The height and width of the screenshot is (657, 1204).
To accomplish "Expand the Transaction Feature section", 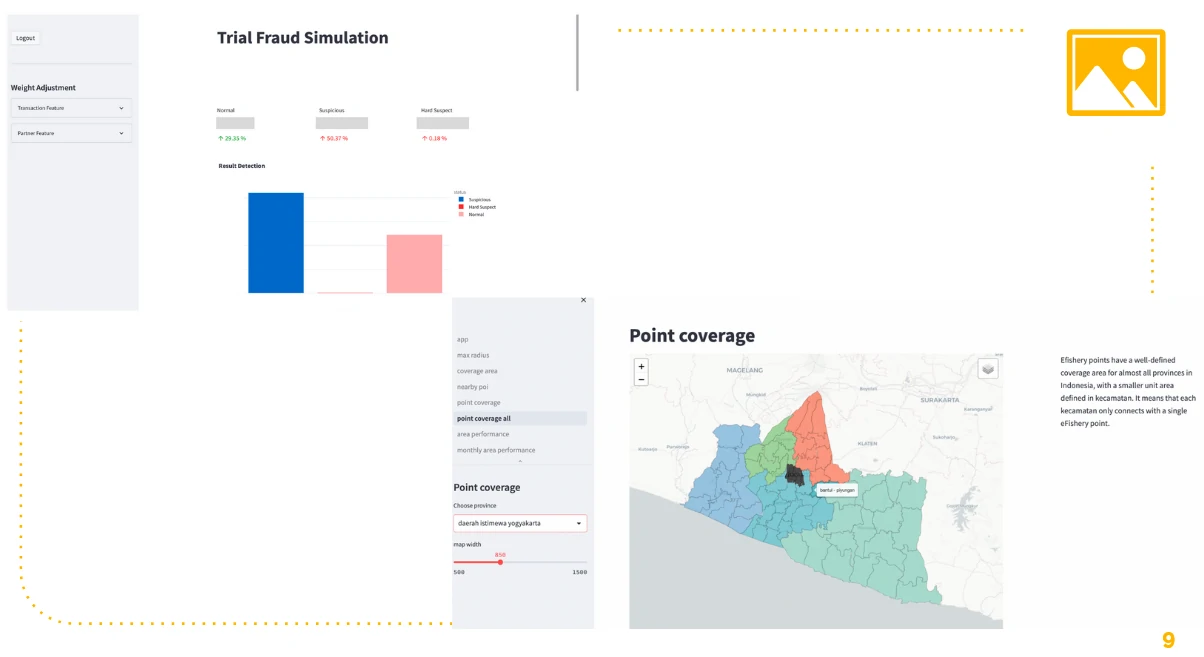I will click(x=71, y=108).
